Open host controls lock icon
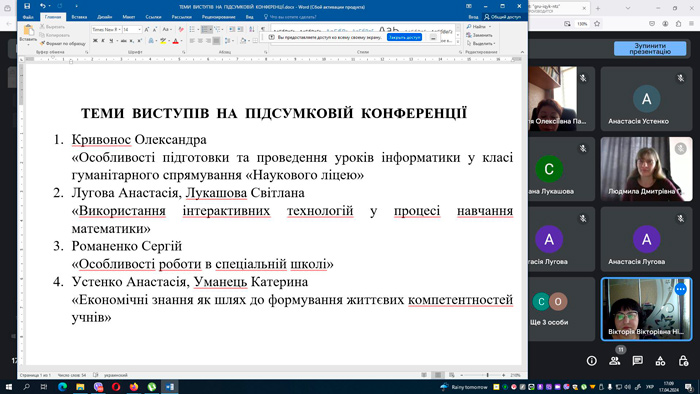Image resolution: width=700 pixels, height=394 pixels. 683,361
